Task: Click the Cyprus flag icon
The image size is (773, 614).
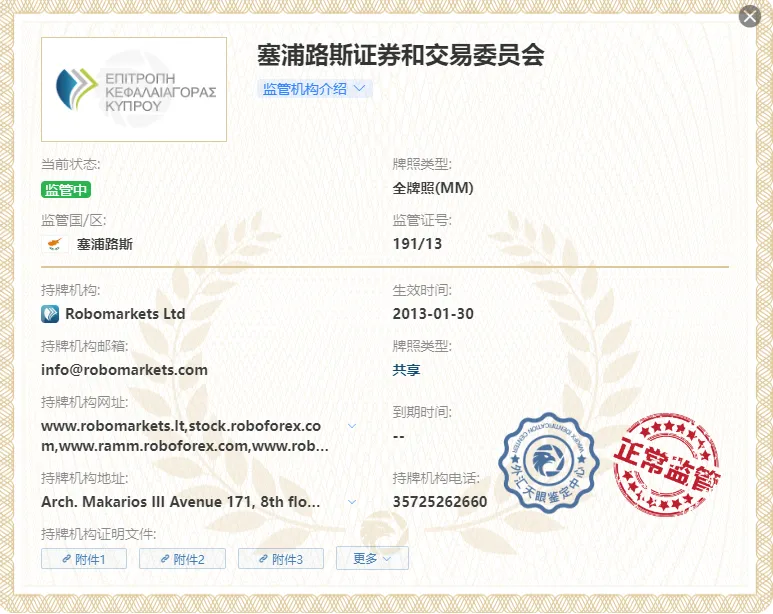Action: coord(55,244)
